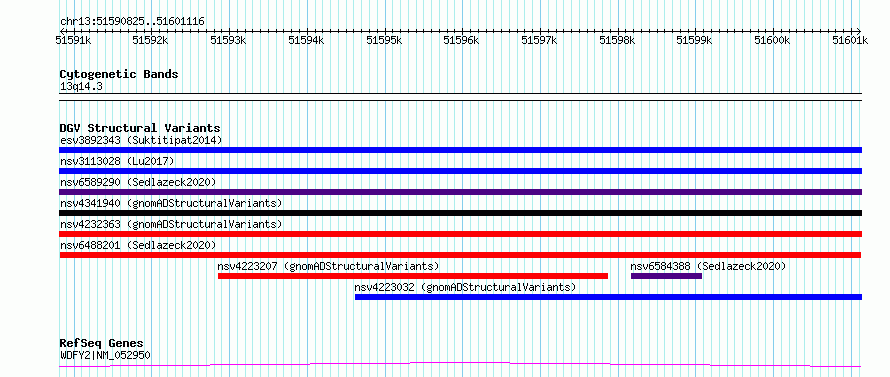Click the nsv4223207 red variant bar
Image resolution: width=890 pixels, height=377 pixels.
point(413,276)
